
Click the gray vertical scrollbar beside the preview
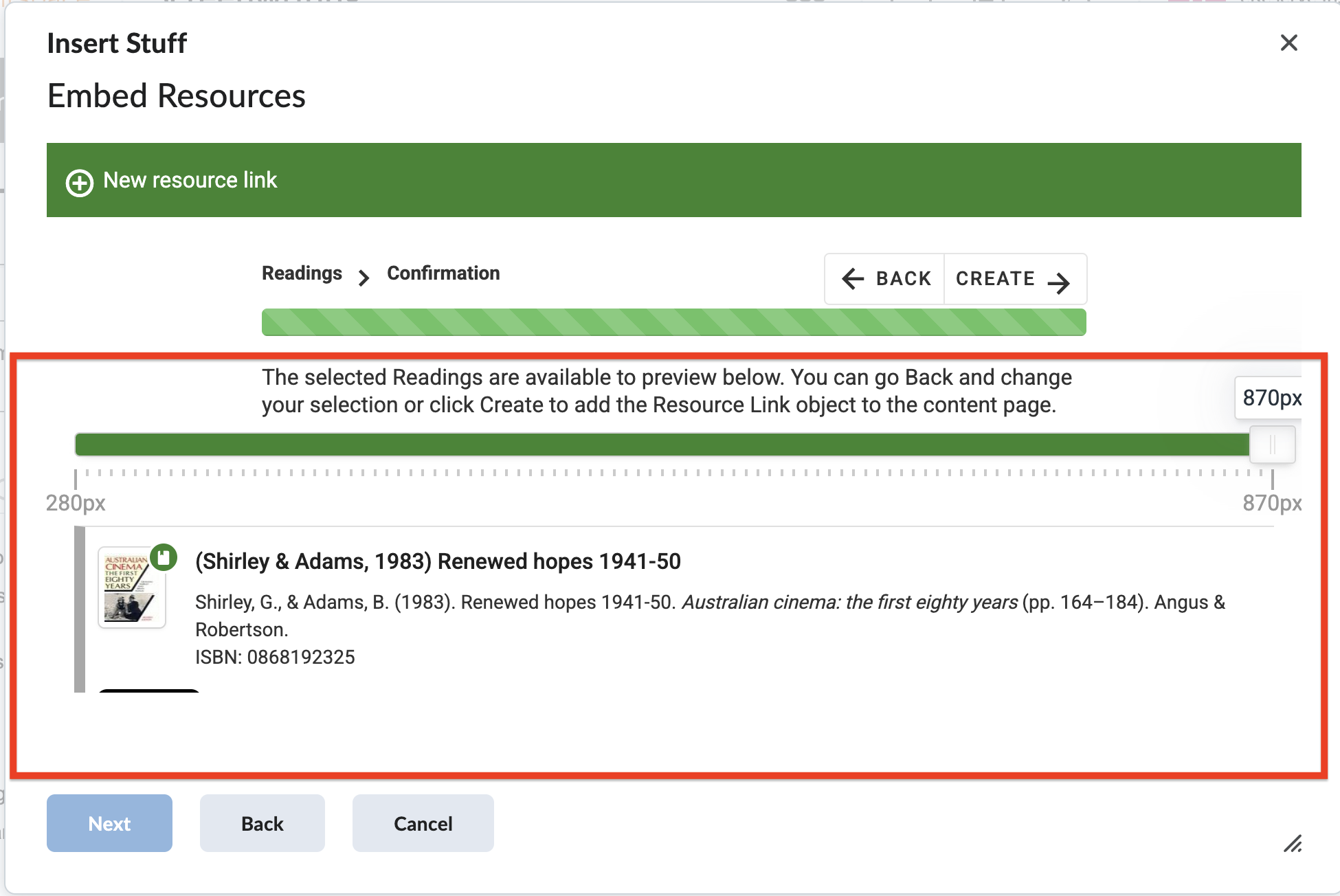click(78, 605)
